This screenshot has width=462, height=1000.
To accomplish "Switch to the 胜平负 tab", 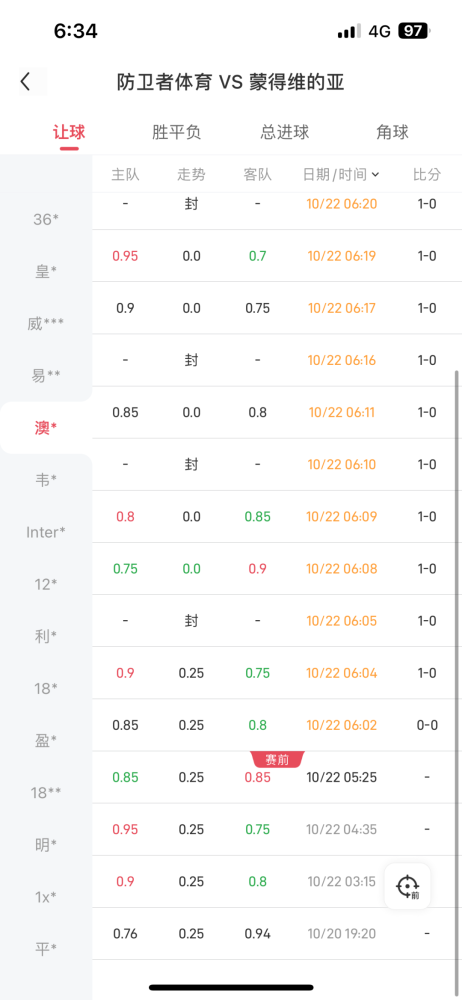I will click(x=177, y=132).
